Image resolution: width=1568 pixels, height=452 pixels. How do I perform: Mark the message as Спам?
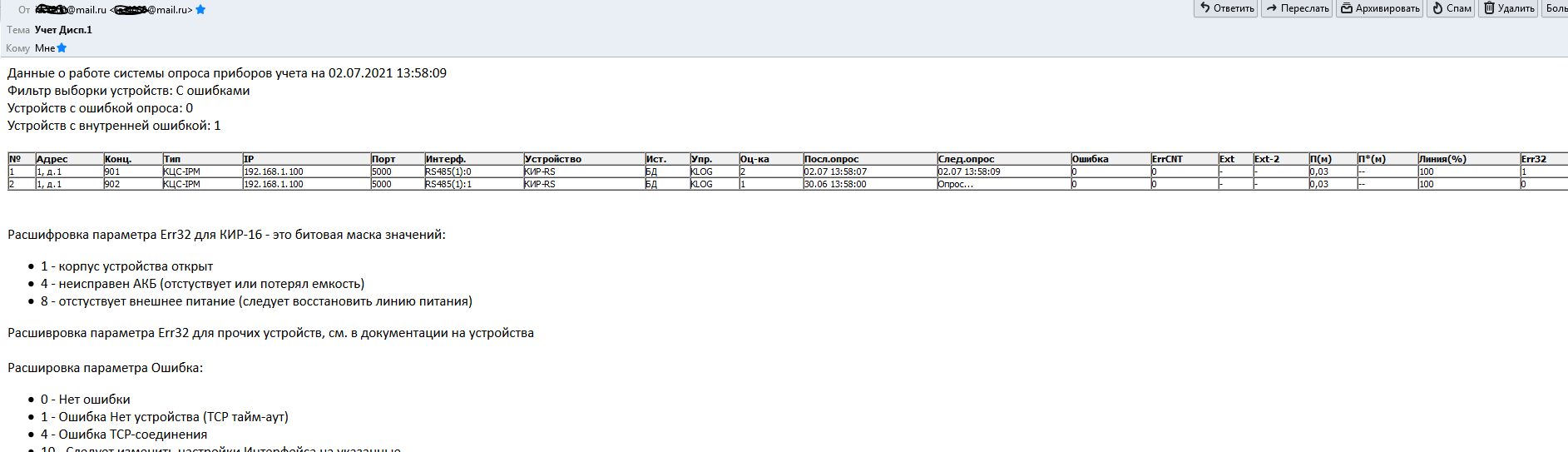[x=1452, y=8]
